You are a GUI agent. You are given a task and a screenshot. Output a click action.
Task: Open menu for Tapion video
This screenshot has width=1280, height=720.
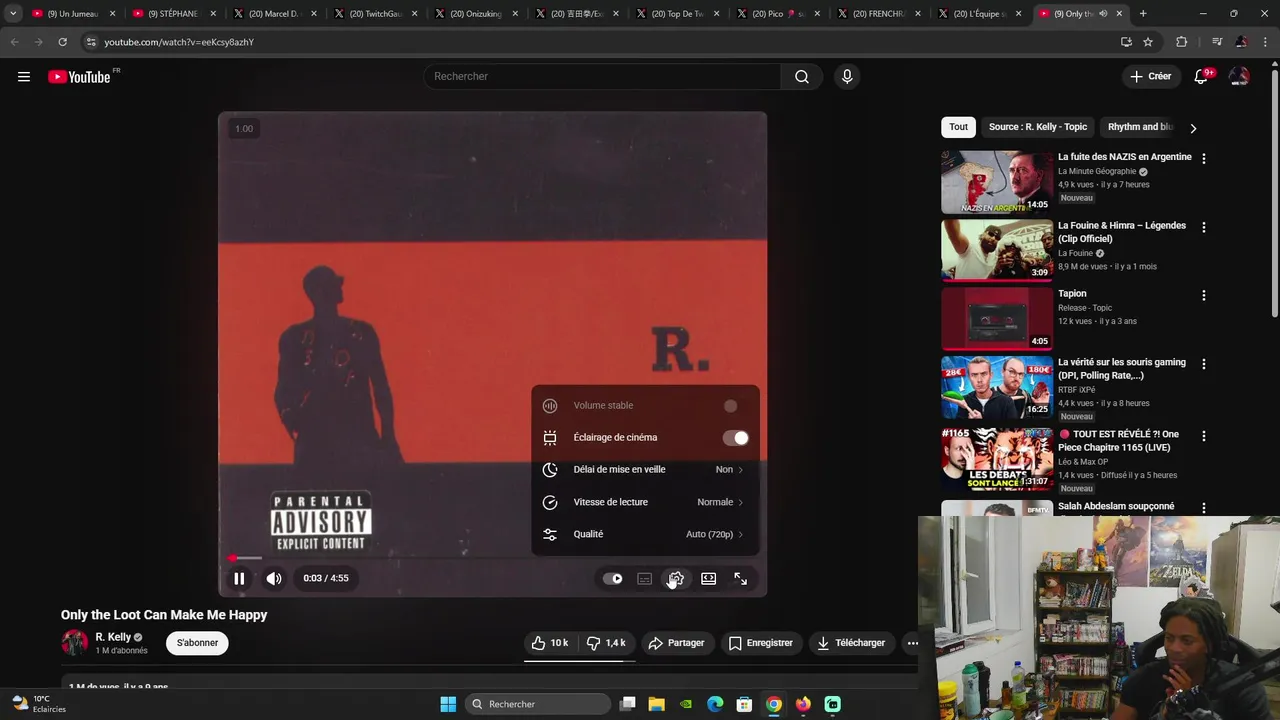(1203, 296)
